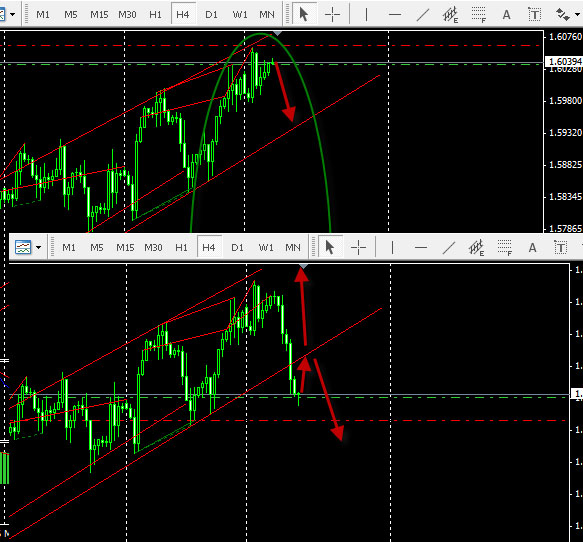
Task: Pick equidistant channel tool in upper toolbar
Action: tap(450, 14)
